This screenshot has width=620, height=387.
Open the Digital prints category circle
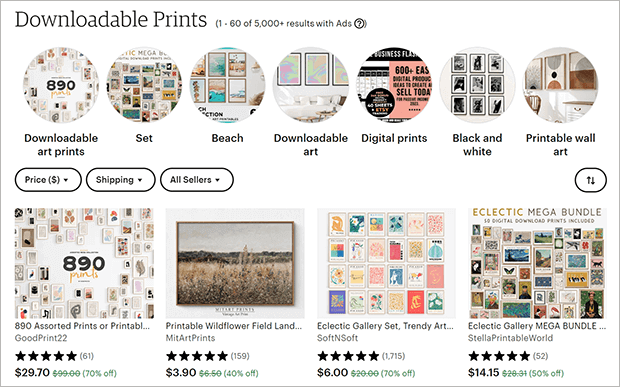point(394,85)
